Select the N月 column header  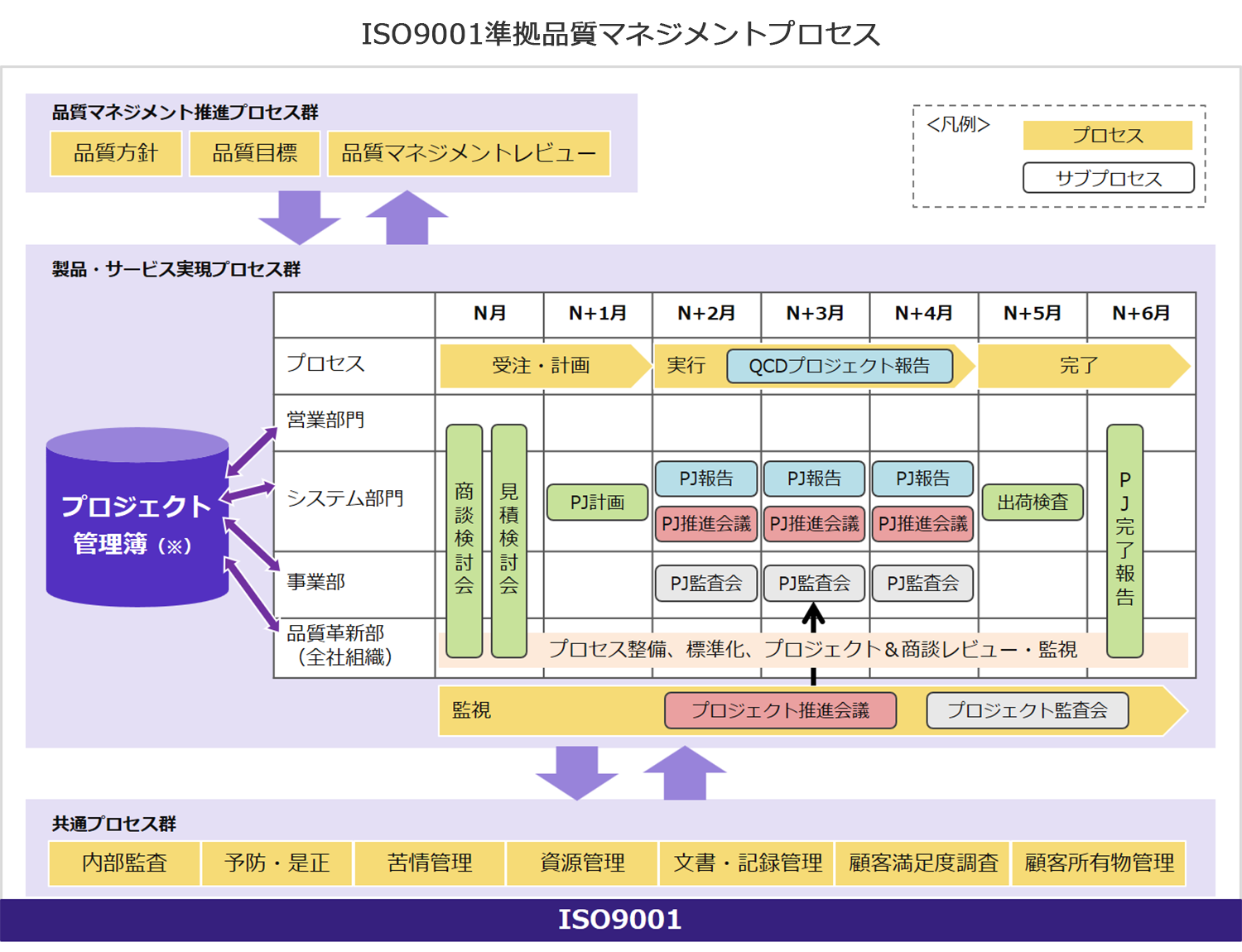pos(489,314)
